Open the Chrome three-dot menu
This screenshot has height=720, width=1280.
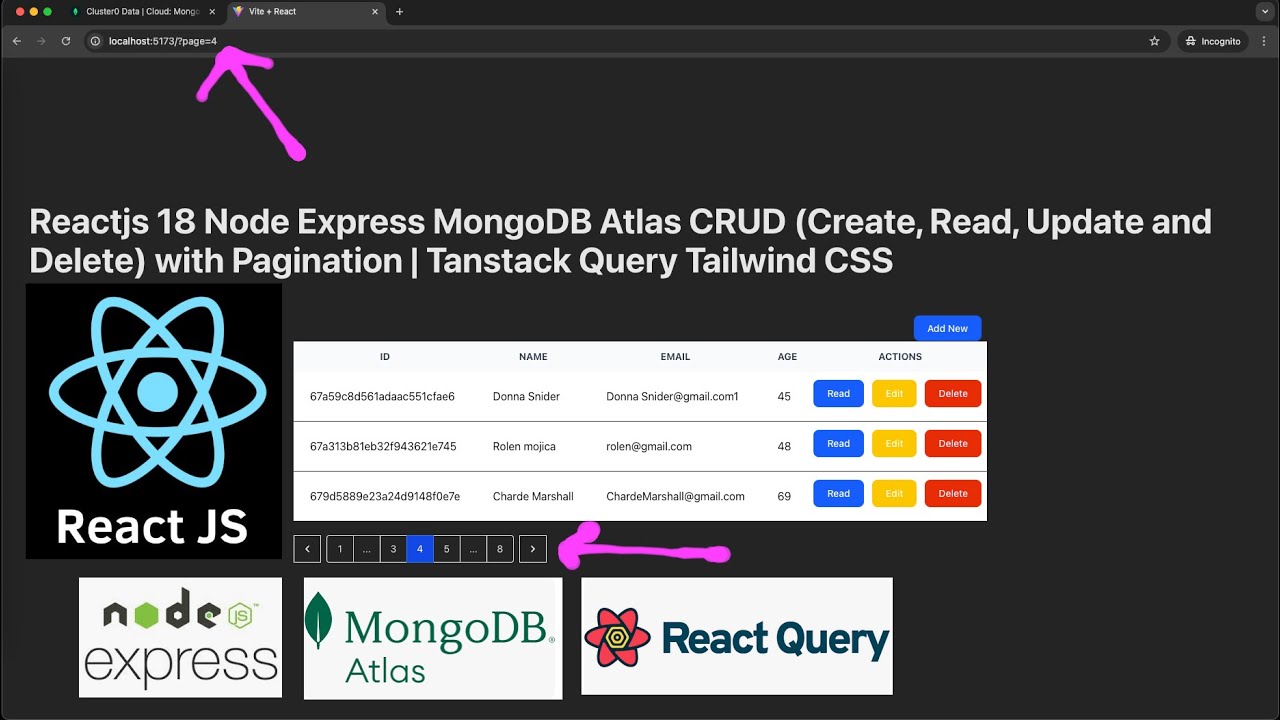point(1264,41)
